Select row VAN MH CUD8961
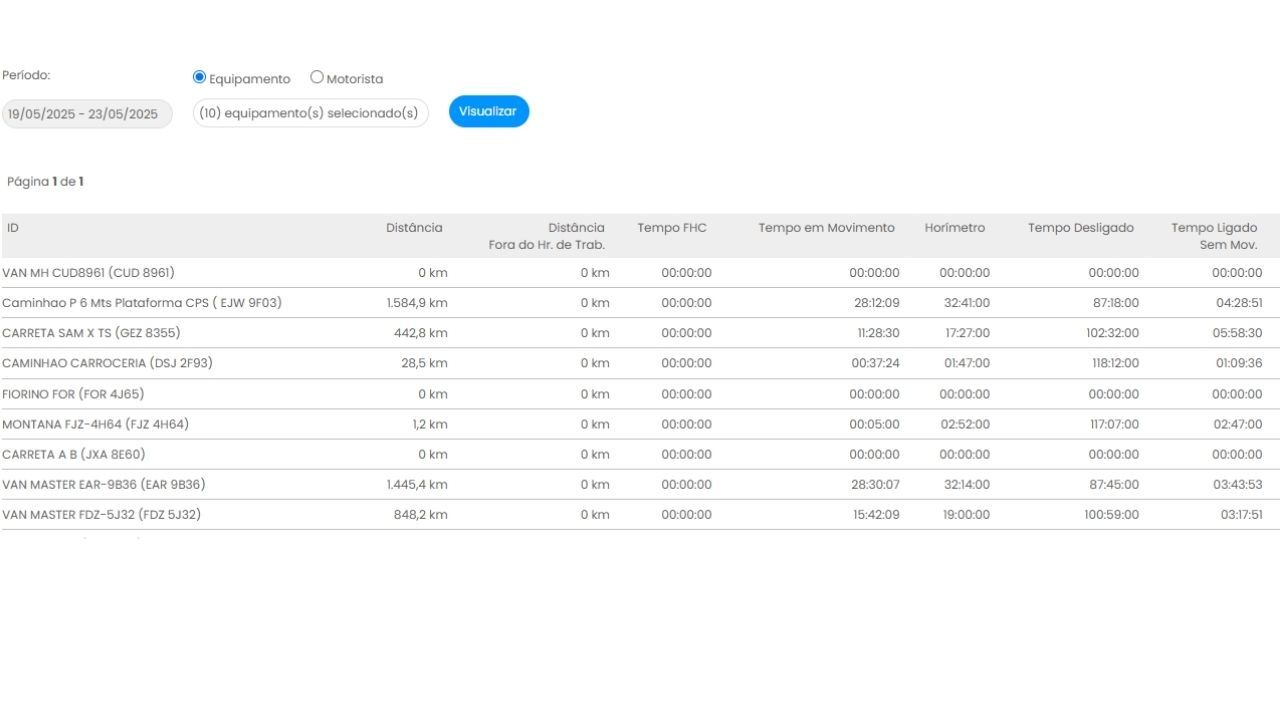Image resolution: width=1280 pixels, height=720 pixels. 640,273
